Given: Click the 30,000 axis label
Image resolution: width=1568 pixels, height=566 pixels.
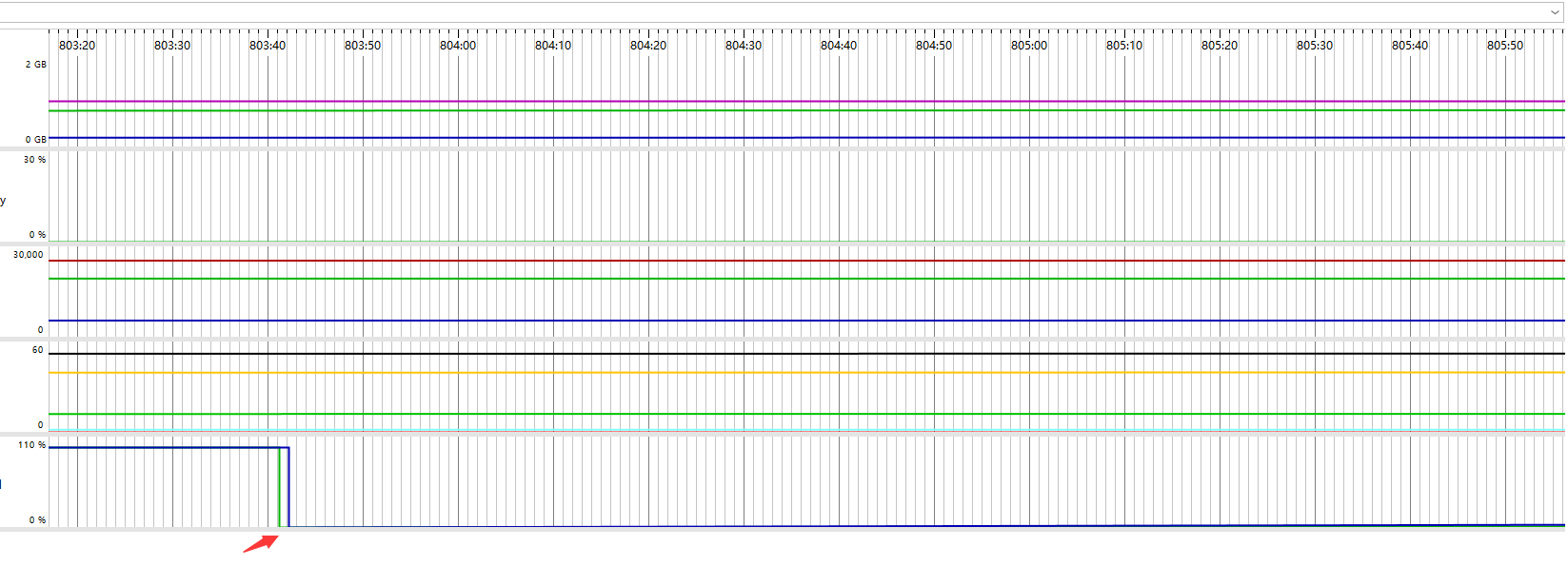Looking at the screenshot, I should click(x=28, y=255).
